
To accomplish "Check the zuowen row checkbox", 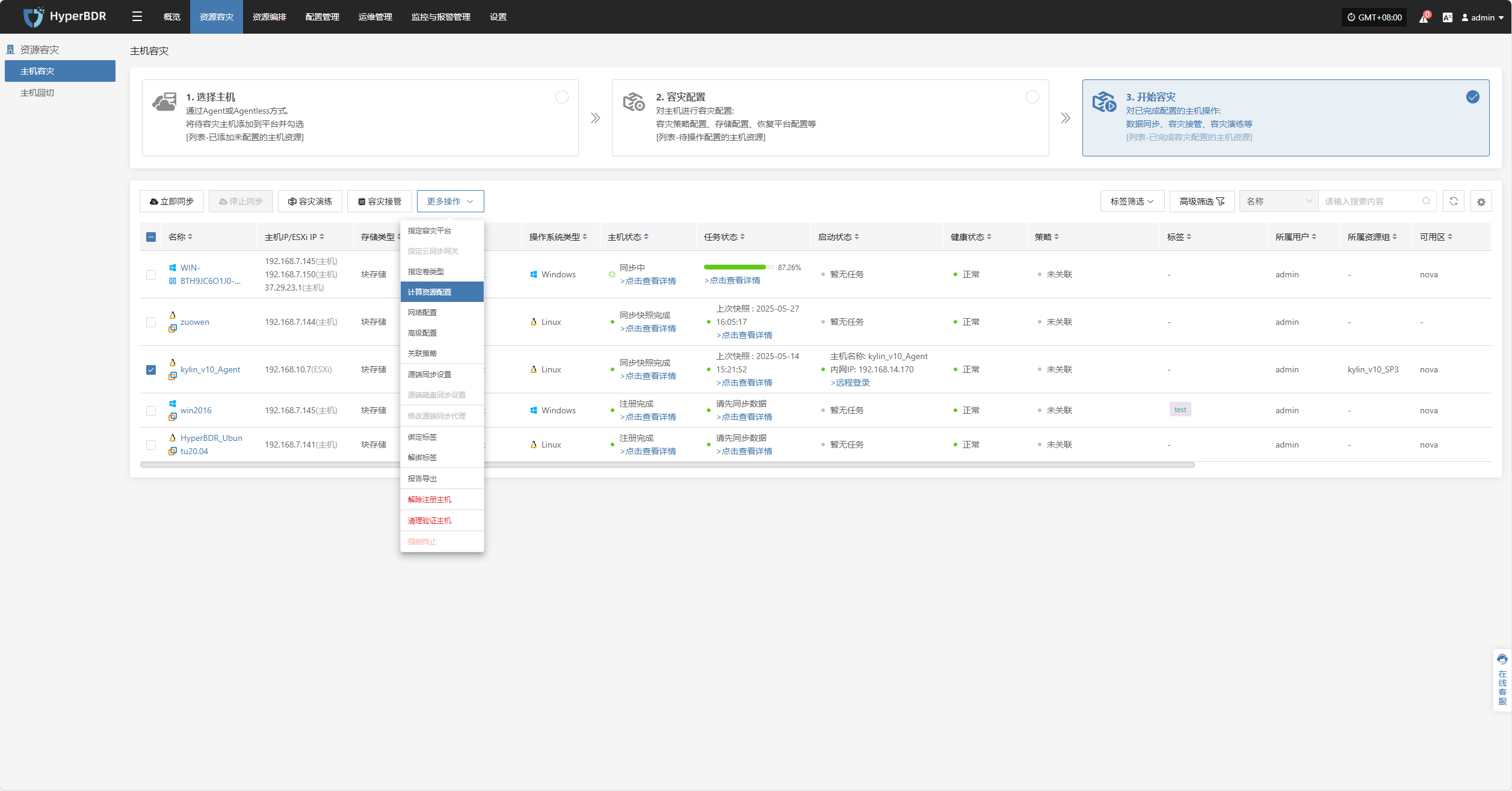I will (x=151, y=322).
